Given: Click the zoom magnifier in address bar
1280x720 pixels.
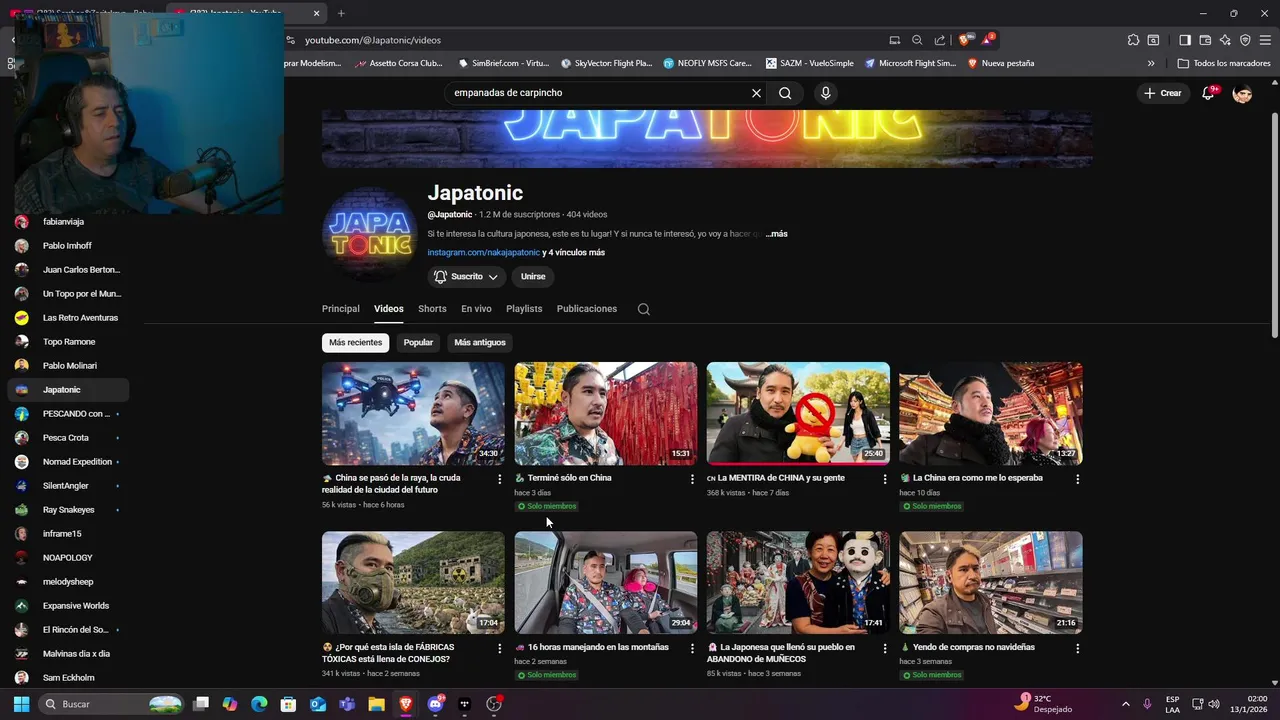Looking at the screenshot, I should (917, 40).
